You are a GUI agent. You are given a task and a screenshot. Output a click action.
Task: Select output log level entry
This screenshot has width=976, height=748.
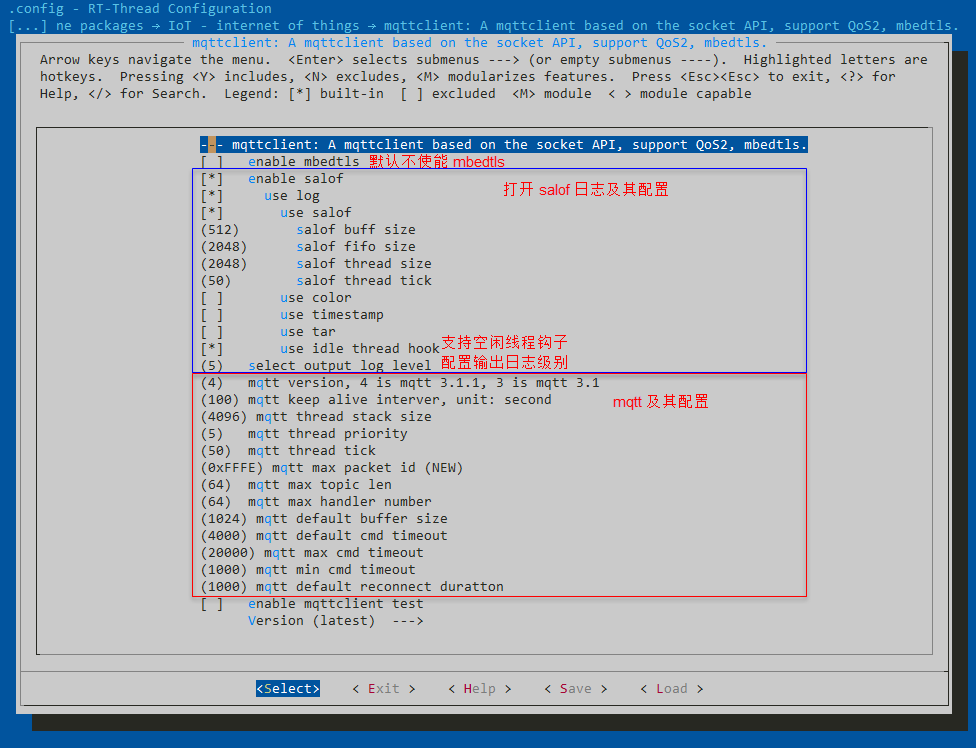316,366
